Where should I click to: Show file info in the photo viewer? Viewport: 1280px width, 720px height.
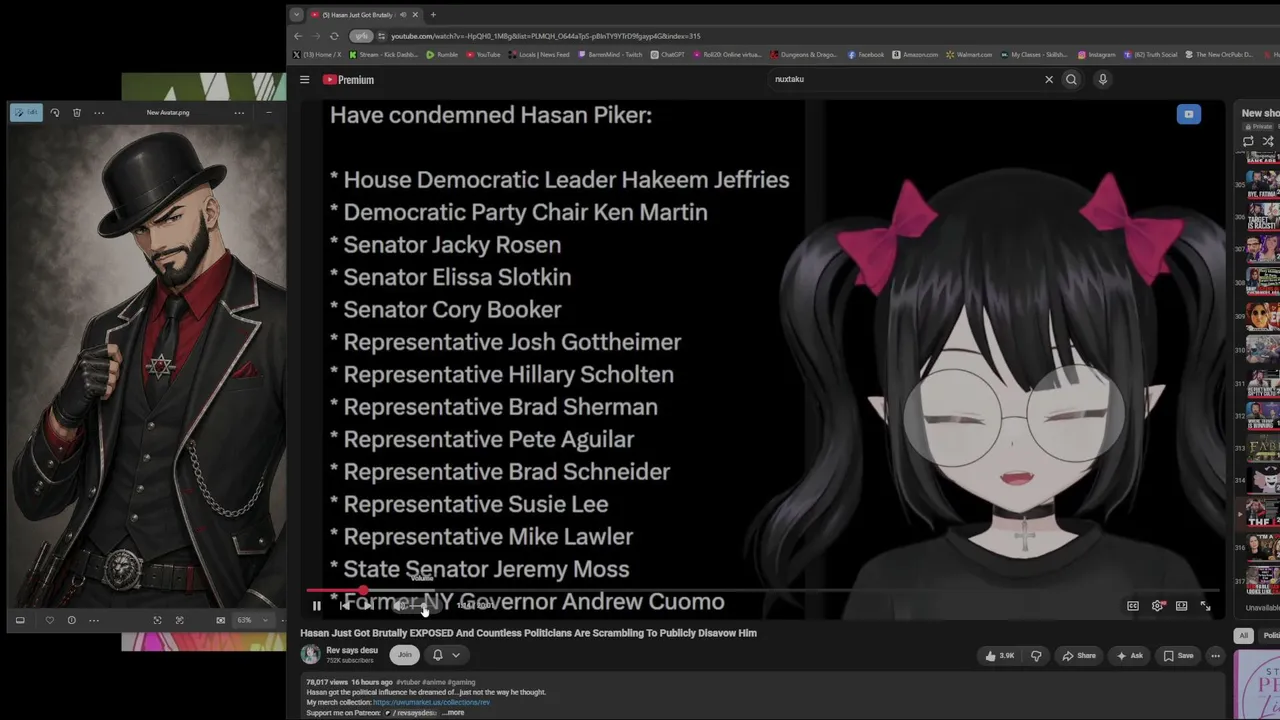71,620
